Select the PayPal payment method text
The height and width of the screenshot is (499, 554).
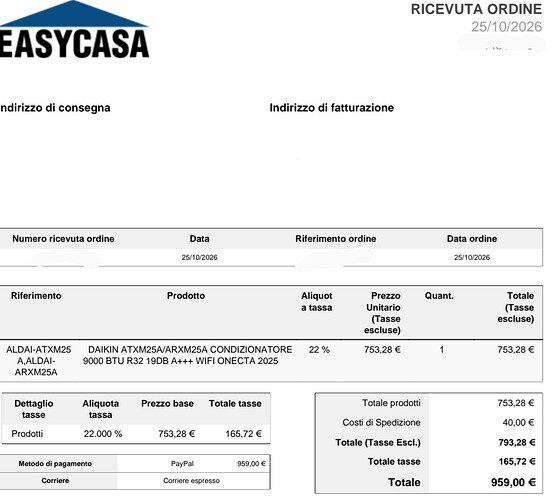coord(182,464)
